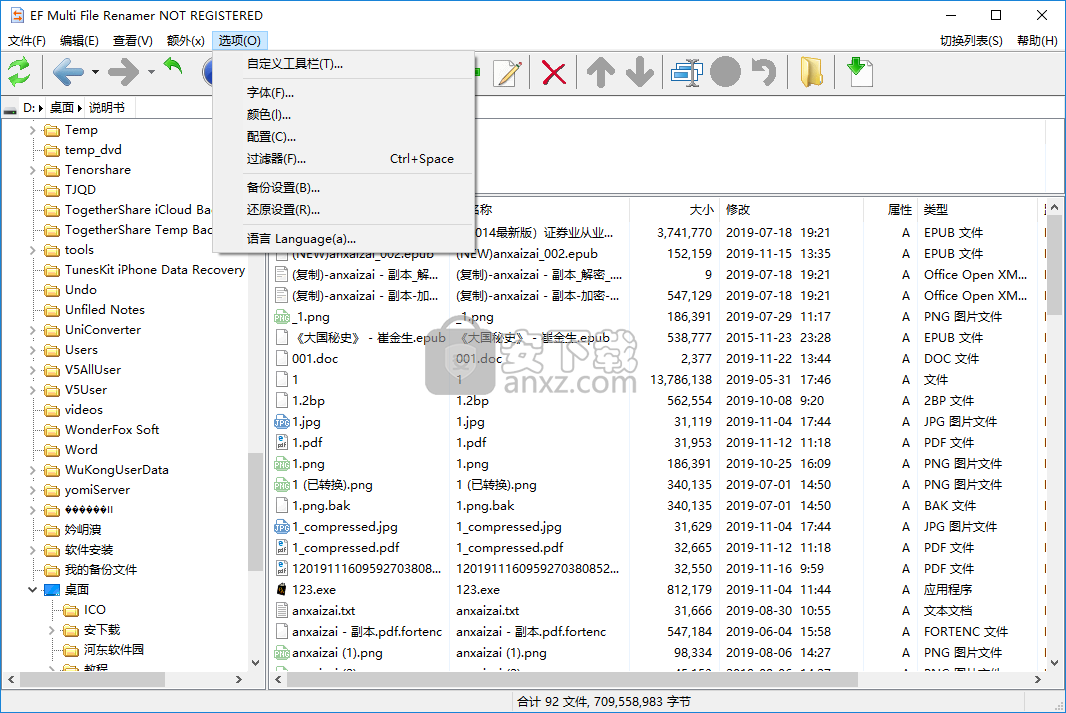Viewport: 1066px width, 713px height.
Task: Click the multi-rename windows icon on toolbar
Action: (x=686, y=72)
